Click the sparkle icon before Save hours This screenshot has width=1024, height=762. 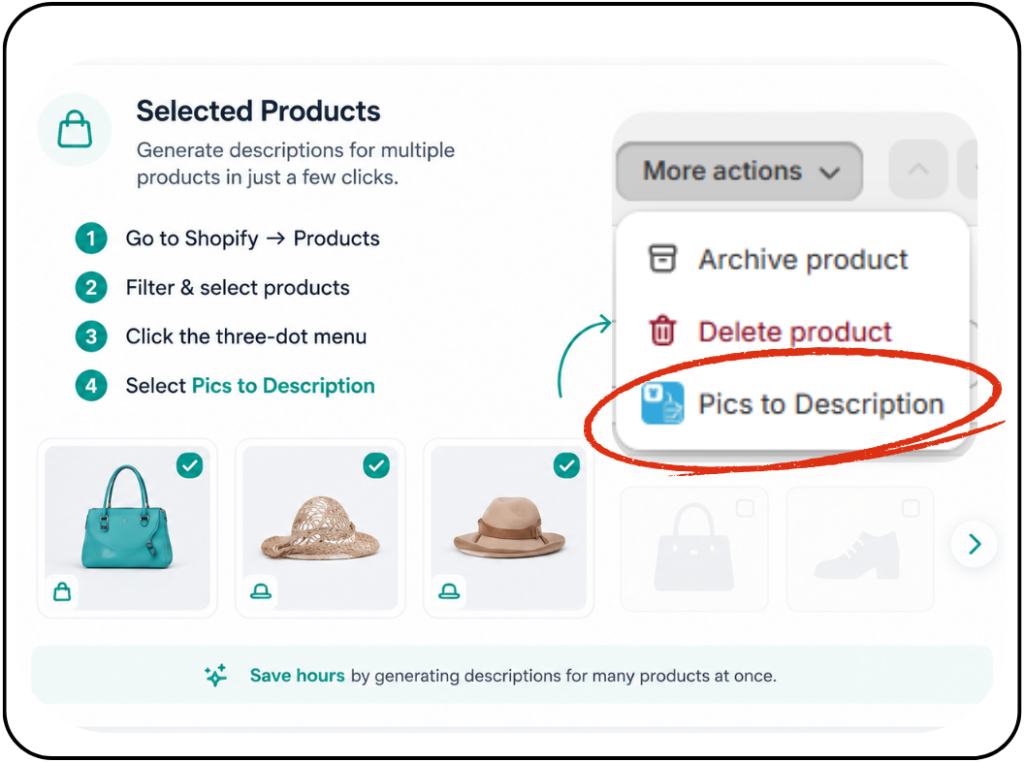click(x=216, y=675)
